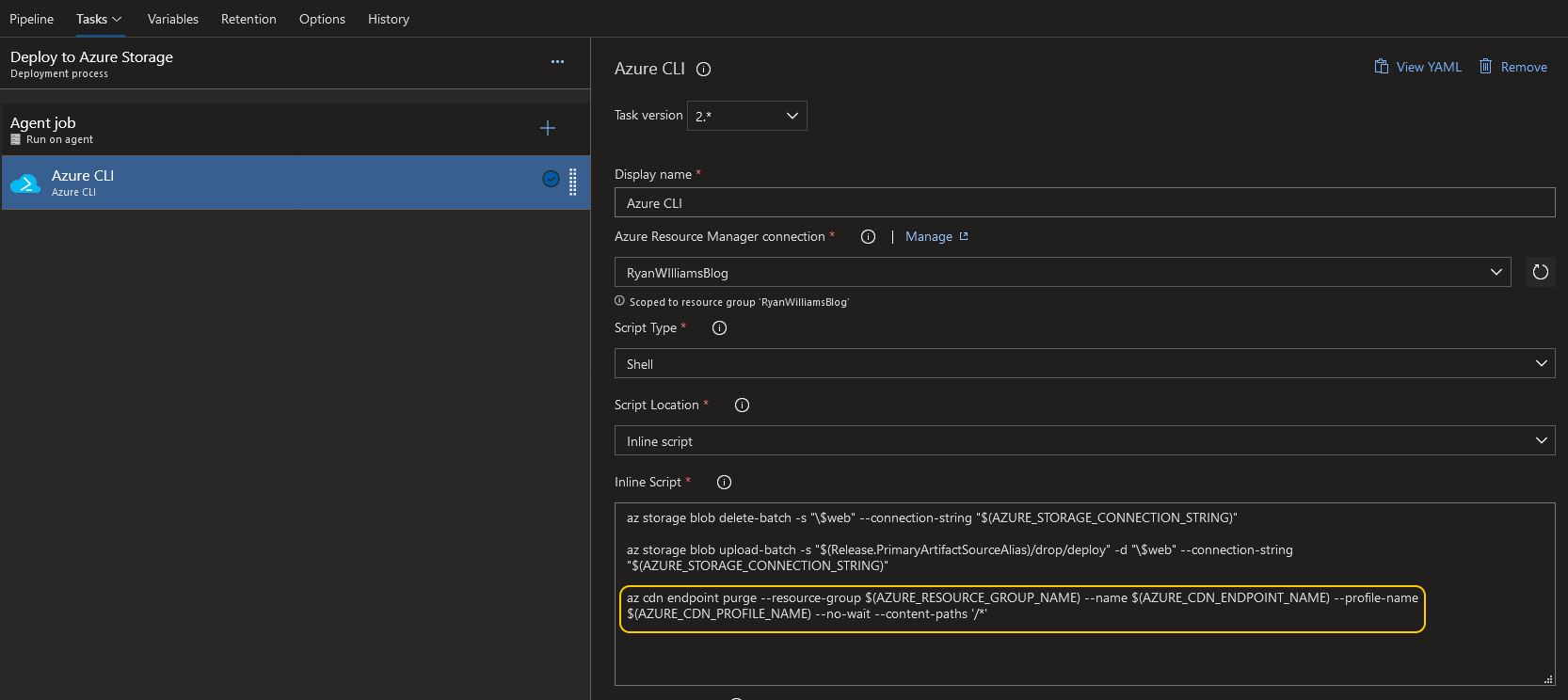1568x700 pixels.
Task: Click the info icon before Scoped to resource group
Action: (x=619, y=301)
